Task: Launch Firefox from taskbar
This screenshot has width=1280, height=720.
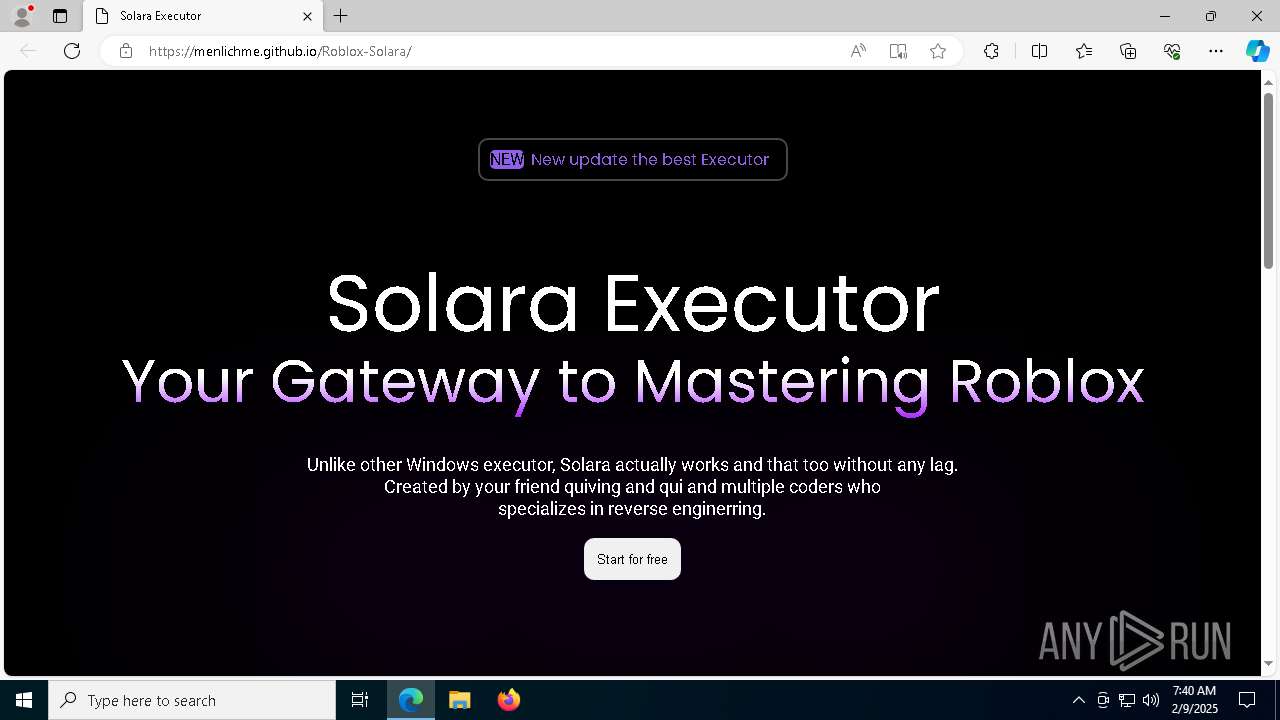Action: tap(509, 700)
